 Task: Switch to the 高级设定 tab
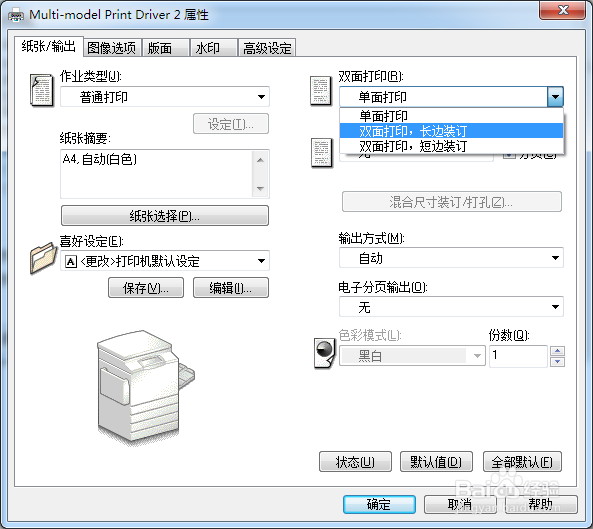[267, 48]
